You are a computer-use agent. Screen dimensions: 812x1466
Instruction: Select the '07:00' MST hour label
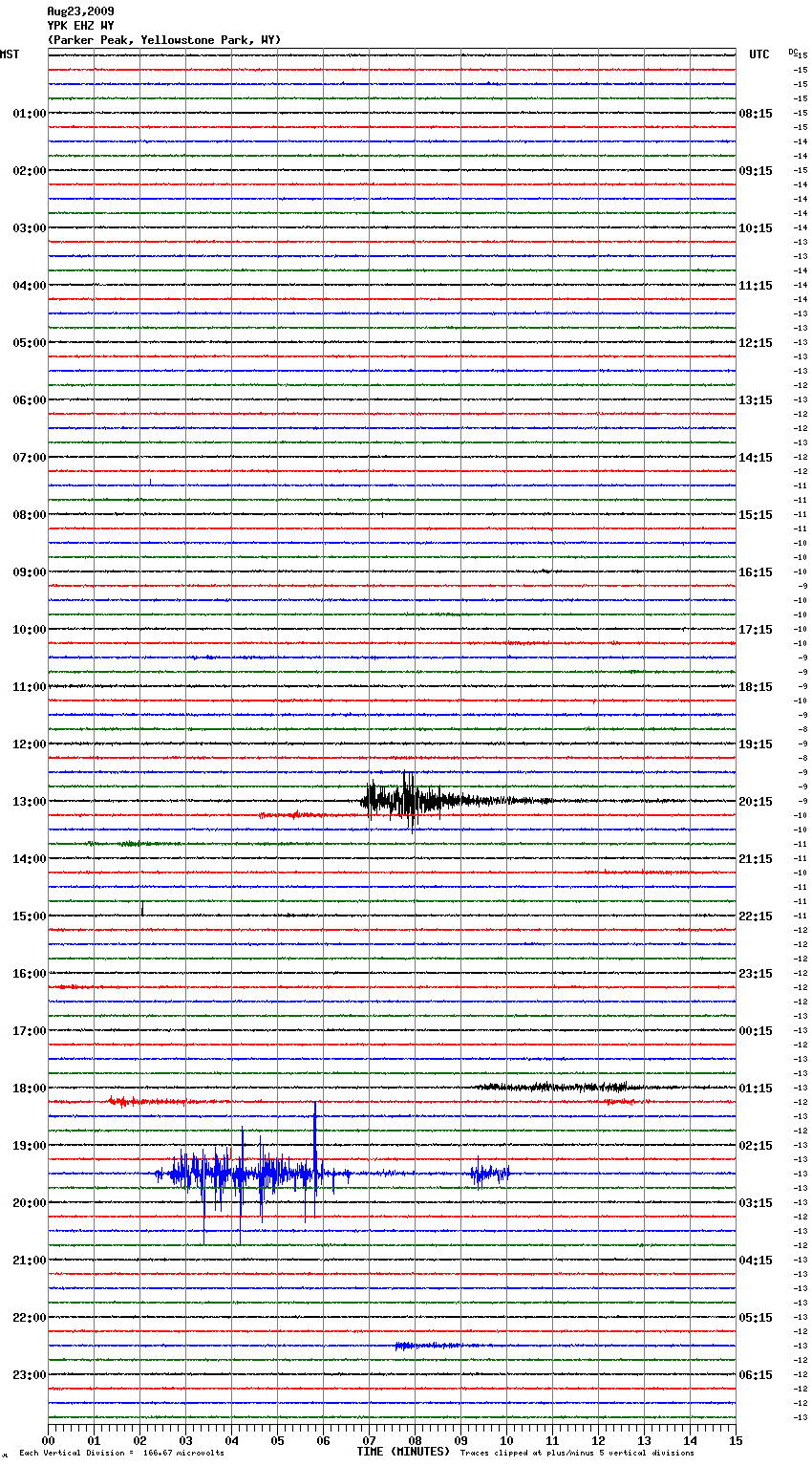(30, 458)
